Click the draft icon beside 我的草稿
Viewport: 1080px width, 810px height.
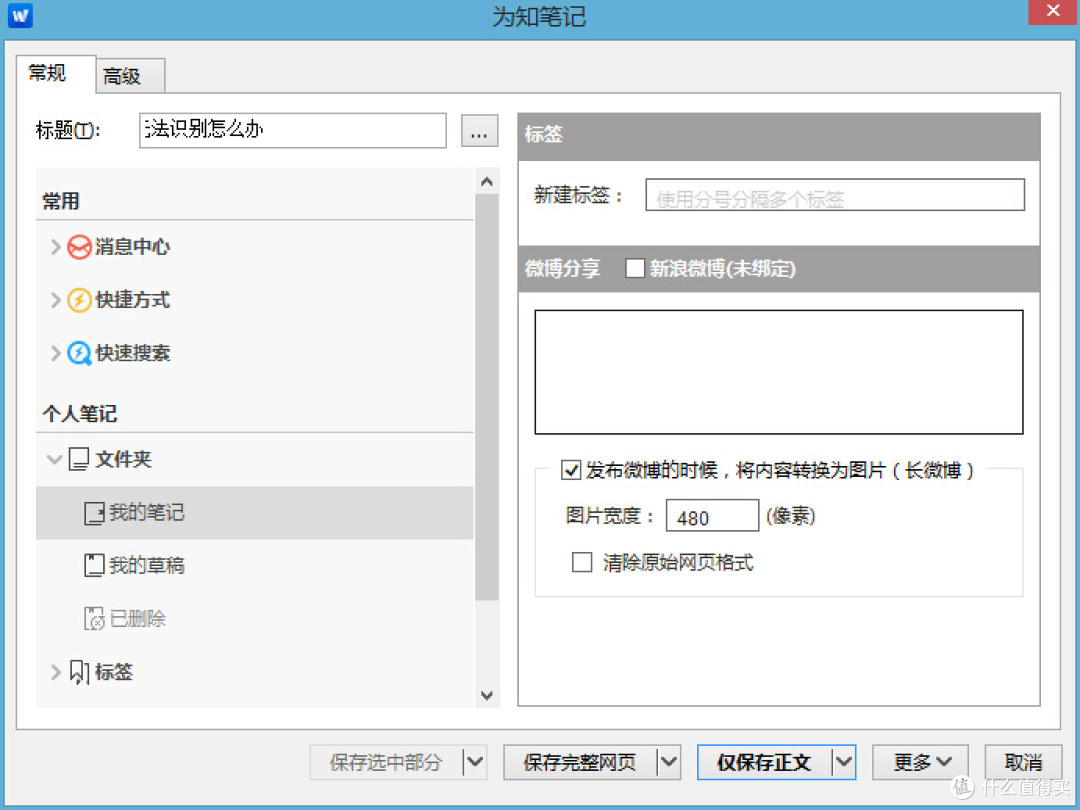point(94,565)
